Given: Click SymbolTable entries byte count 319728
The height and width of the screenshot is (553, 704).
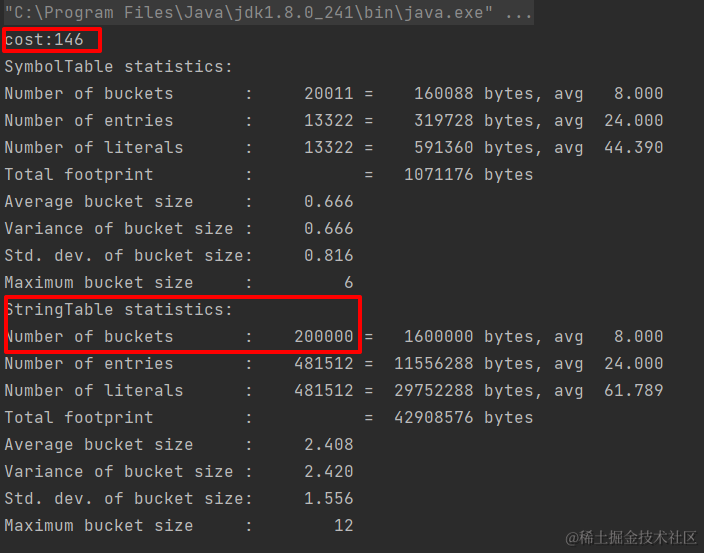Looking at the screenshot, I should 443,121.
